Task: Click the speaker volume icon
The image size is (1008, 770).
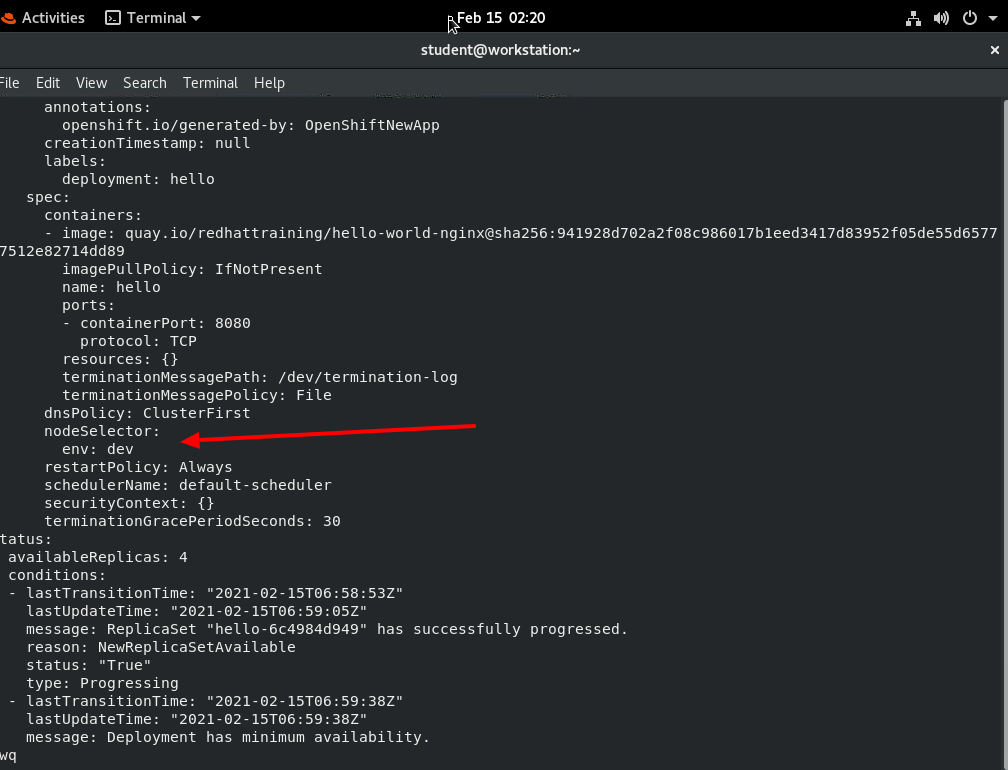Action: (x=941, y=17)
